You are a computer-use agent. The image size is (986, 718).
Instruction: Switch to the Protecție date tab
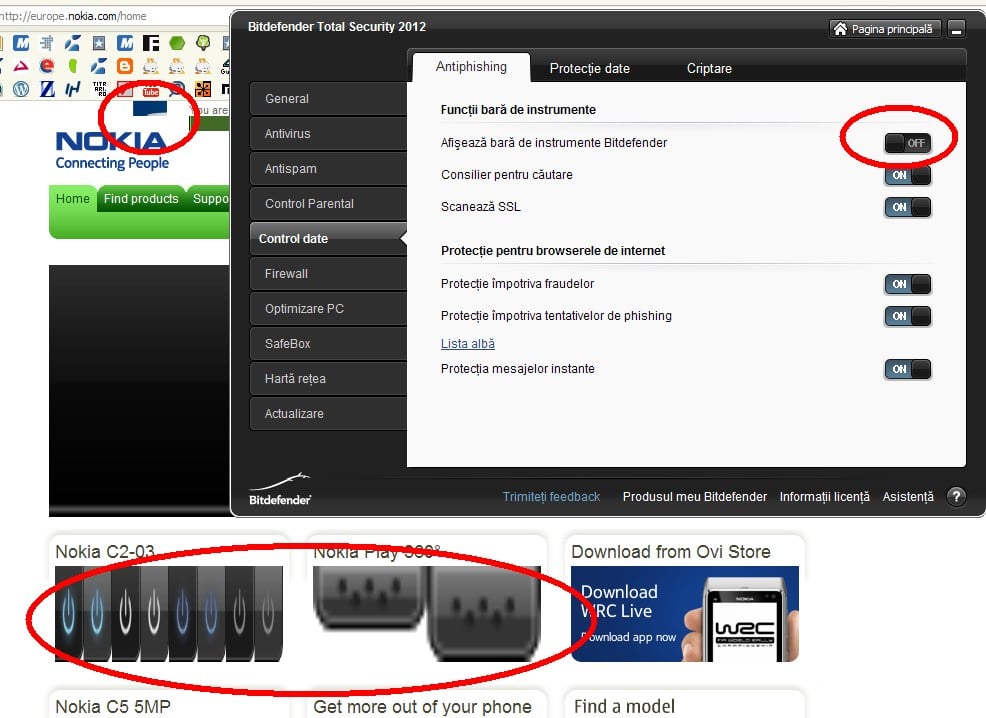click(x=589, y=69)
